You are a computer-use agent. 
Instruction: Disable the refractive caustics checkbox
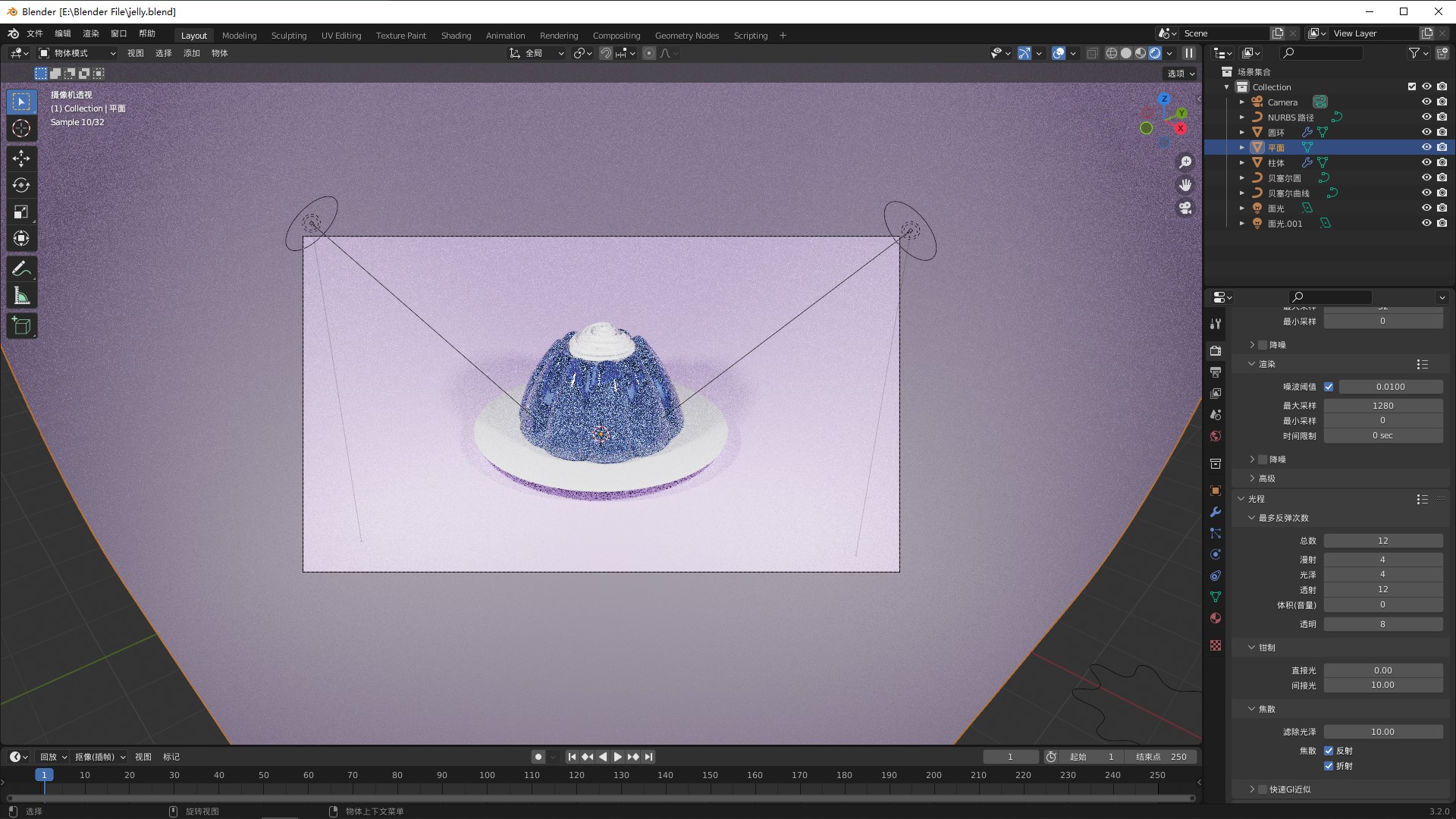(1329, 766)
